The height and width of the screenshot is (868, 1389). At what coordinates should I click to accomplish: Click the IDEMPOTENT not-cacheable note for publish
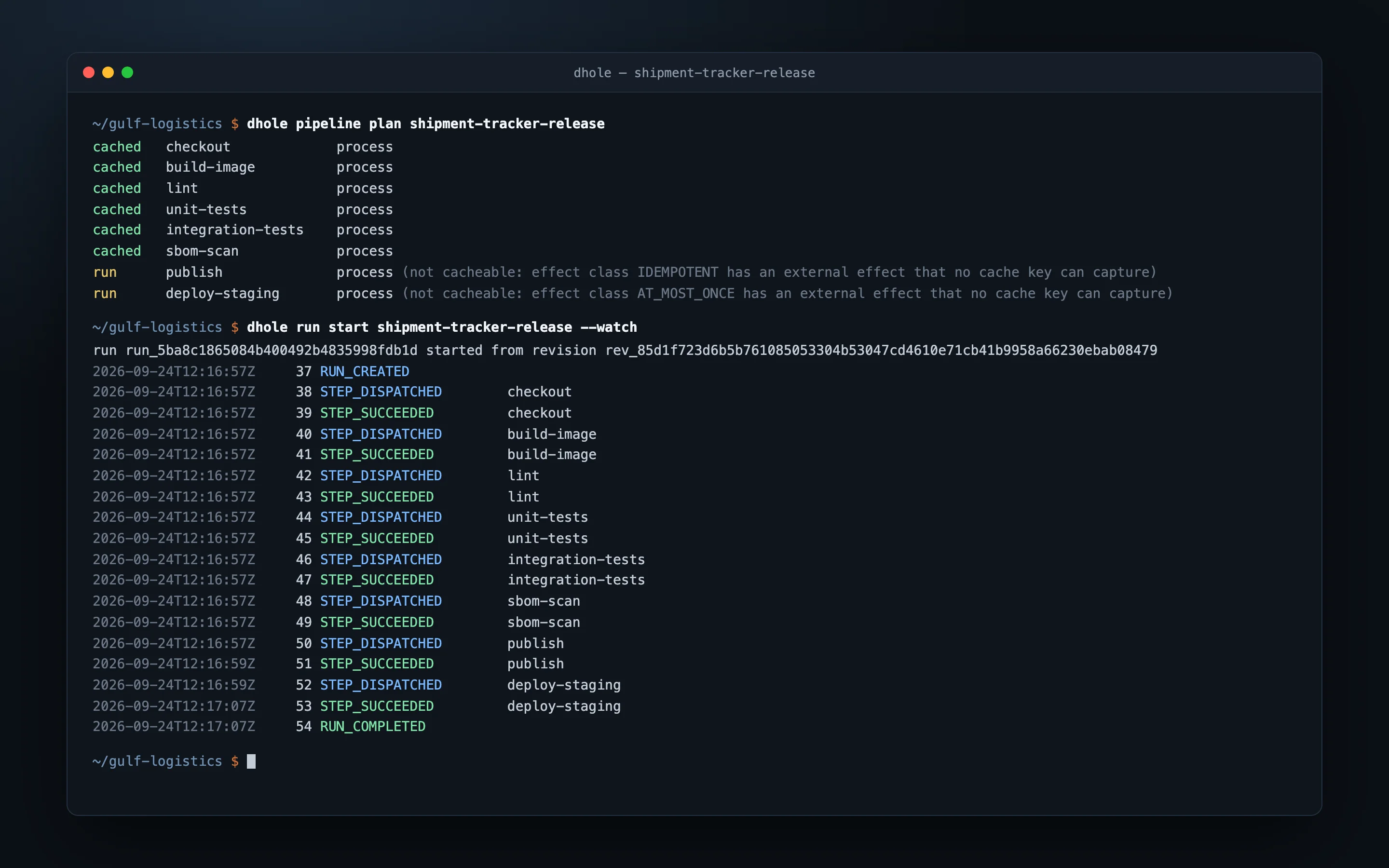[x=779, y=272]
